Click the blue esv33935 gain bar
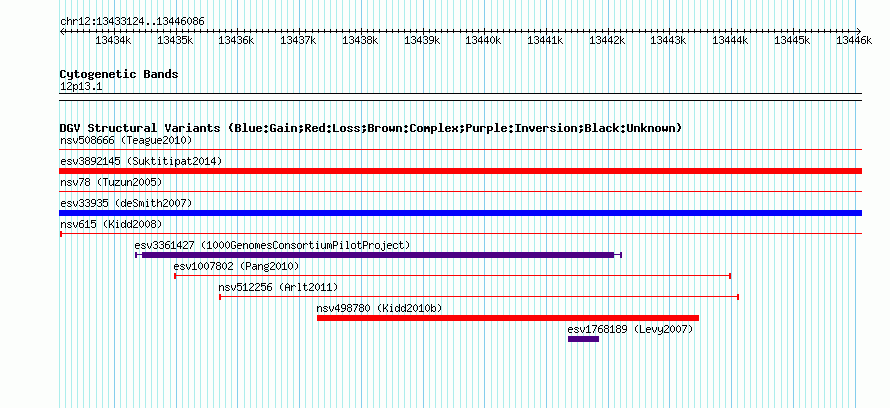 [x=460, y=213]
